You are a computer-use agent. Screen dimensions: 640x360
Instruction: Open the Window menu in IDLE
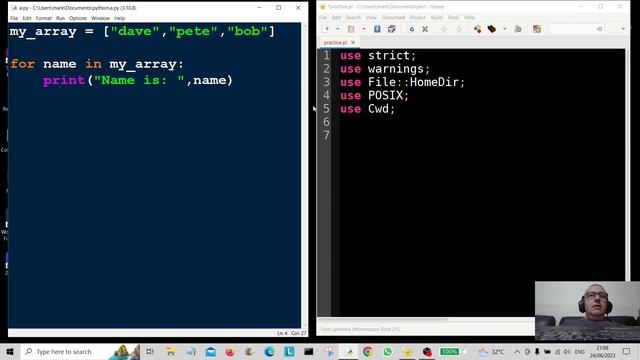click(100, 18)
